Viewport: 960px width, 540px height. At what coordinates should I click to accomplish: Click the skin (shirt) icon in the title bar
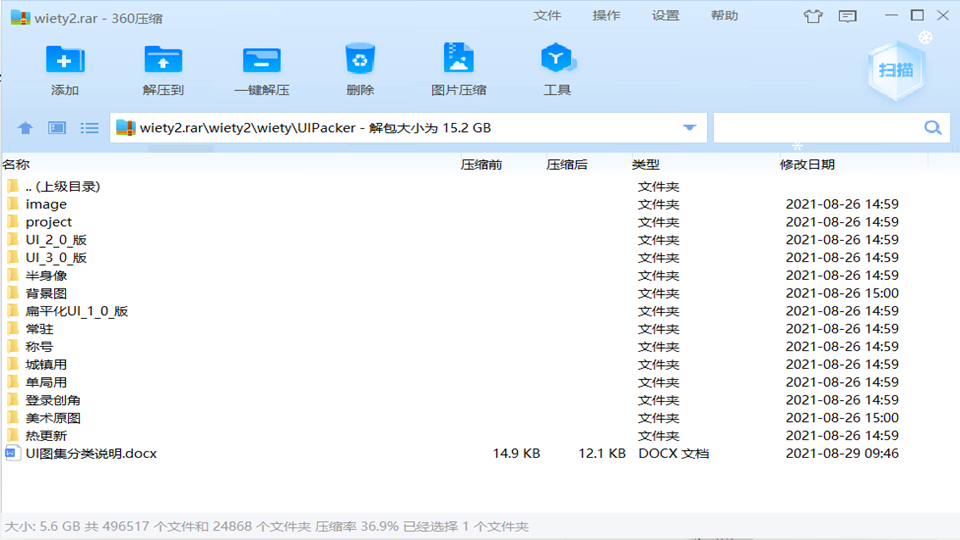[x=813, y=17]
